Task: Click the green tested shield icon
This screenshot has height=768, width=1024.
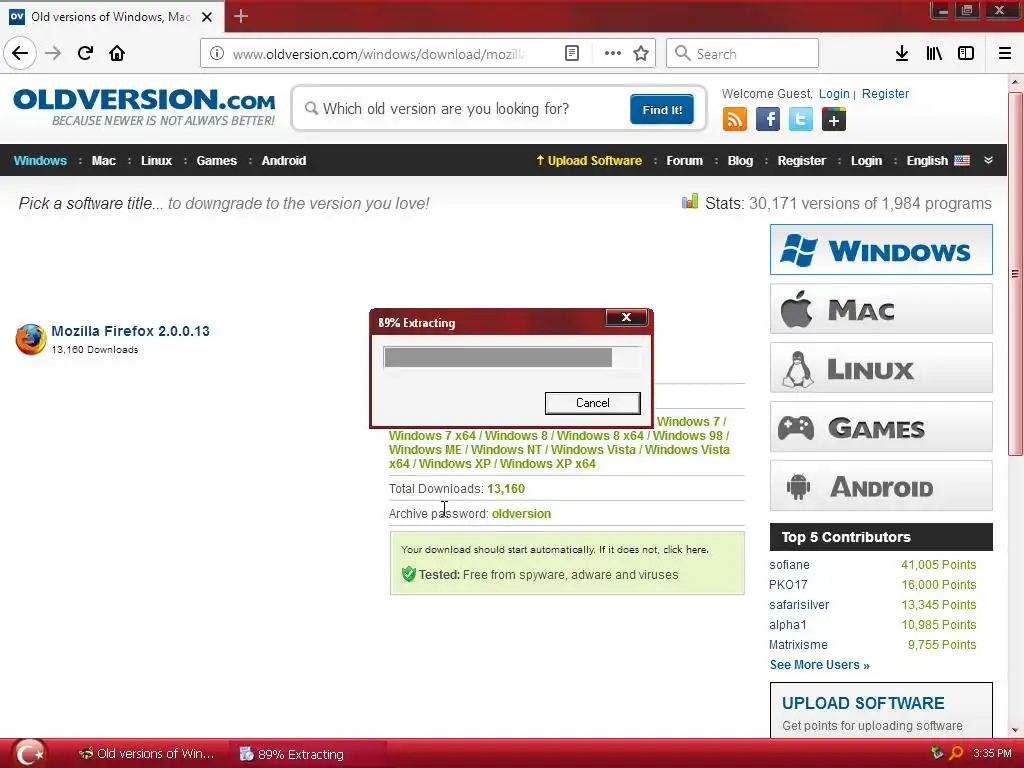Action: pyautogui.click(x=409, y=574)
